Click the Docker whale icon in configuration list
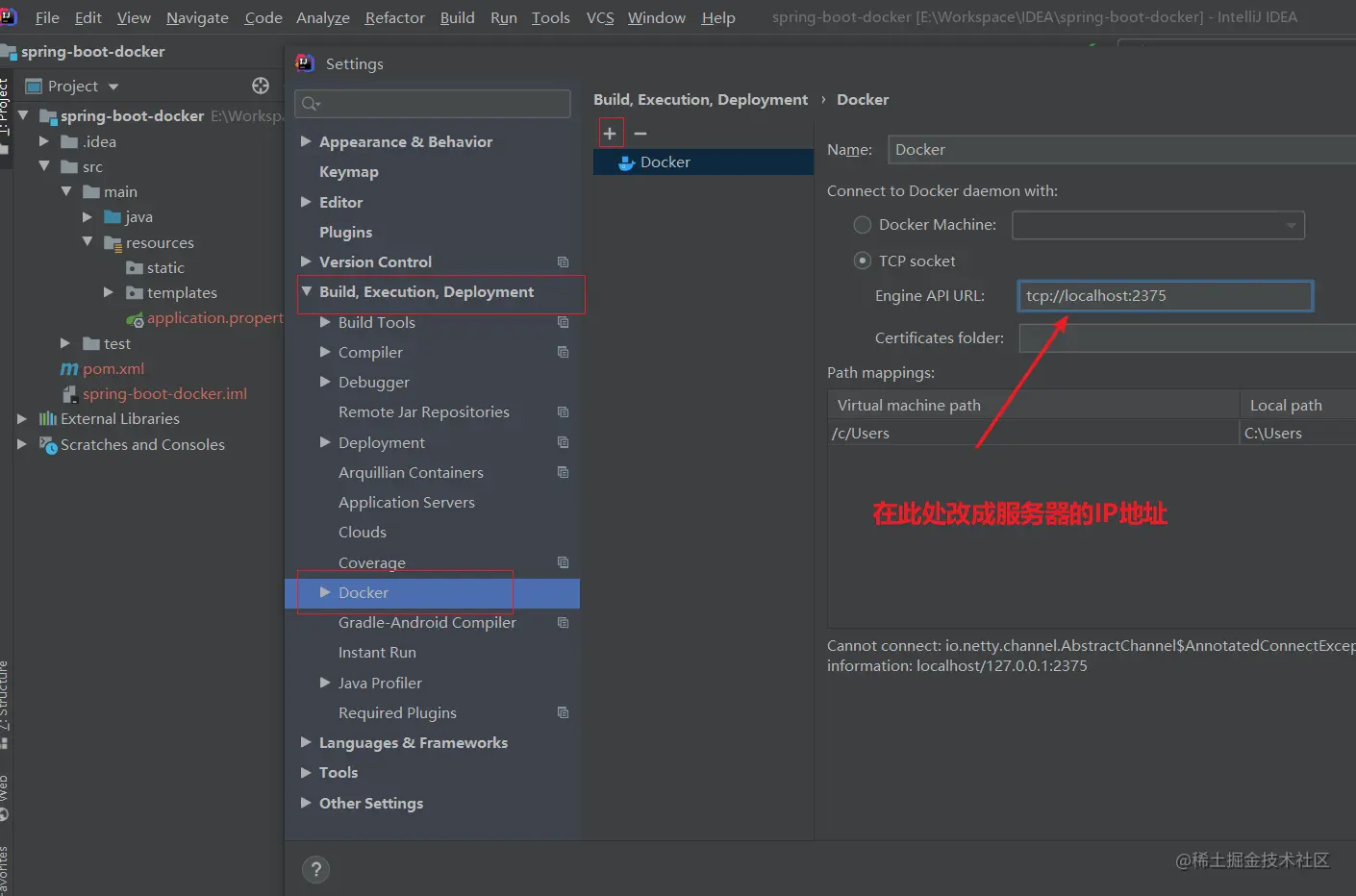Image resolution: width=1356 pixels, height=896 pixels. pyautogui.click(x=626, y=162)
